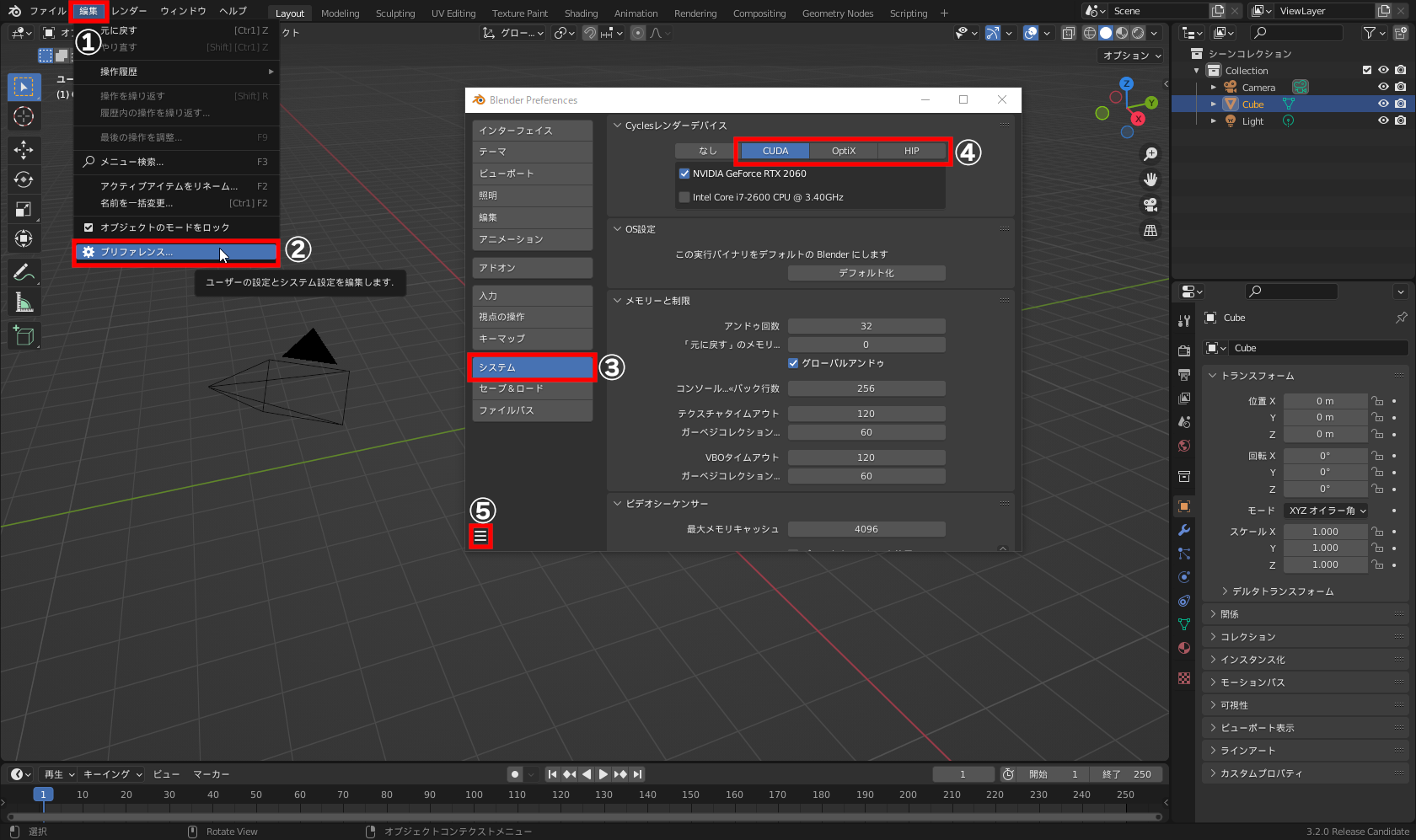Select the Scale tool
This screenshot has width=1416, height=840.
click(x=24, y=209)
